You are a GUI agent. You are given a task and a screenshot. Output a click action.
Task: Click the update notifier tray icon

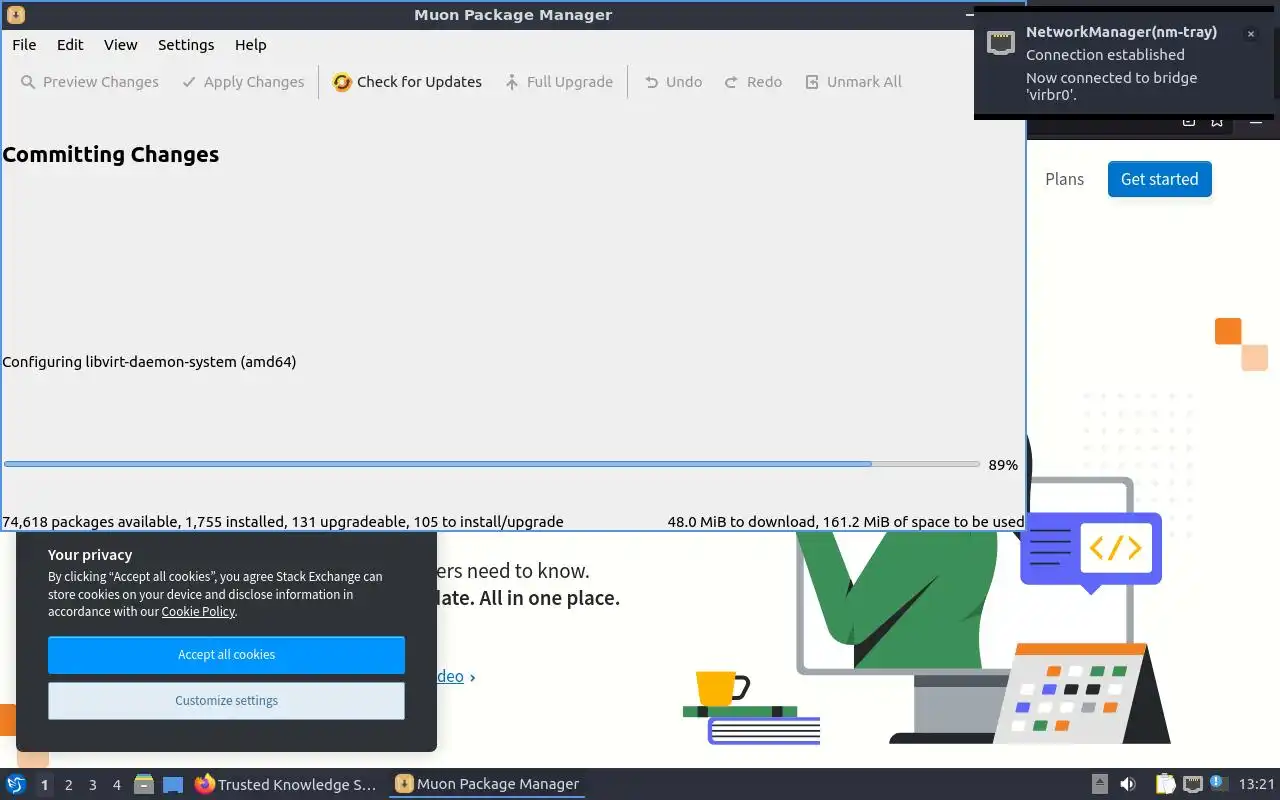point(1217,783)
